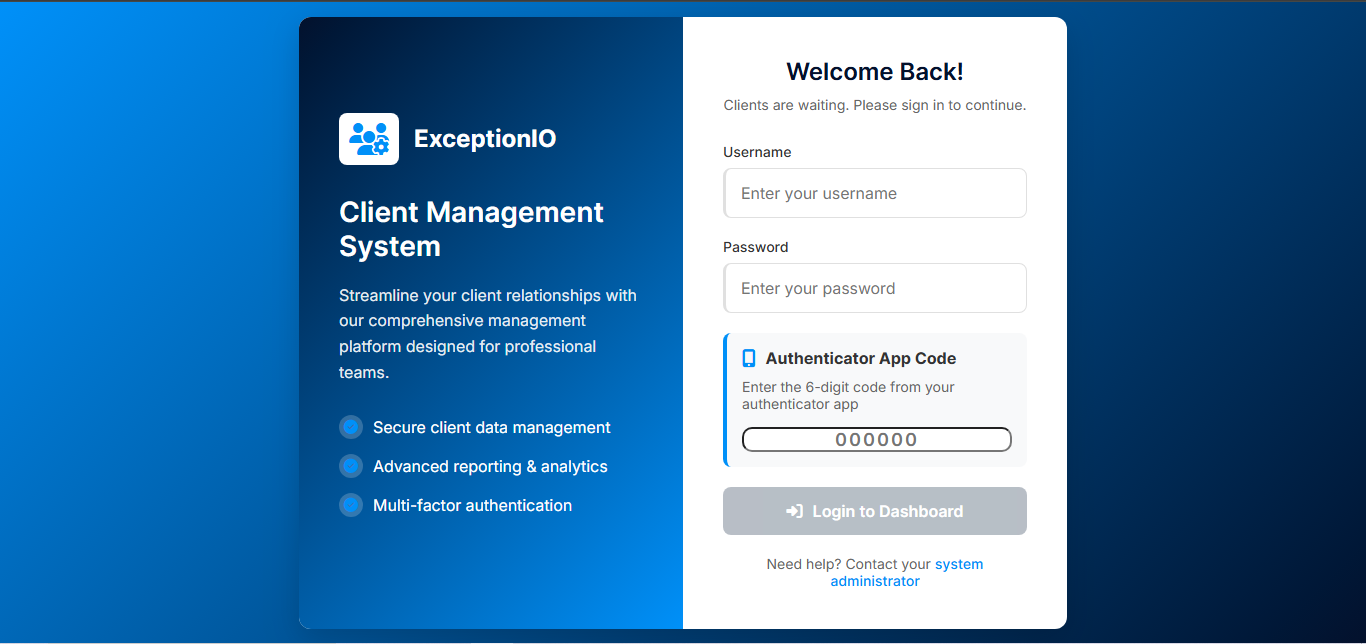
Task: Click the bullet icon for Multi-factor authentication
Action: click(x=351, y=505)
